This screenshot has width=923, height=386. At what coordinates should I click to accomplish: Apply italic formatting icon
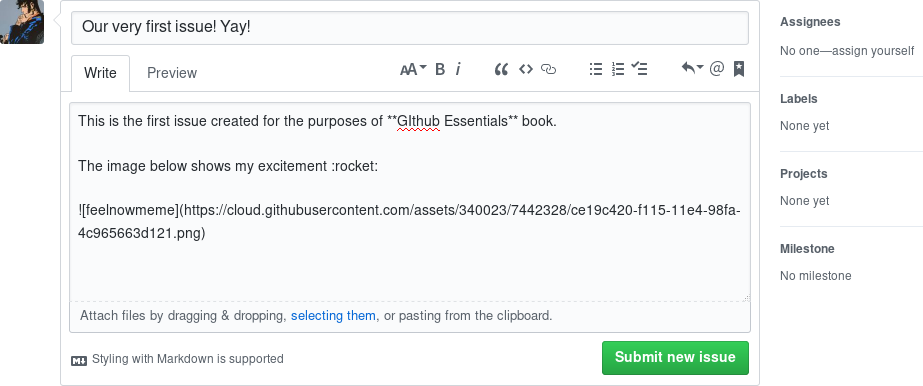click(x=458, y=69)
